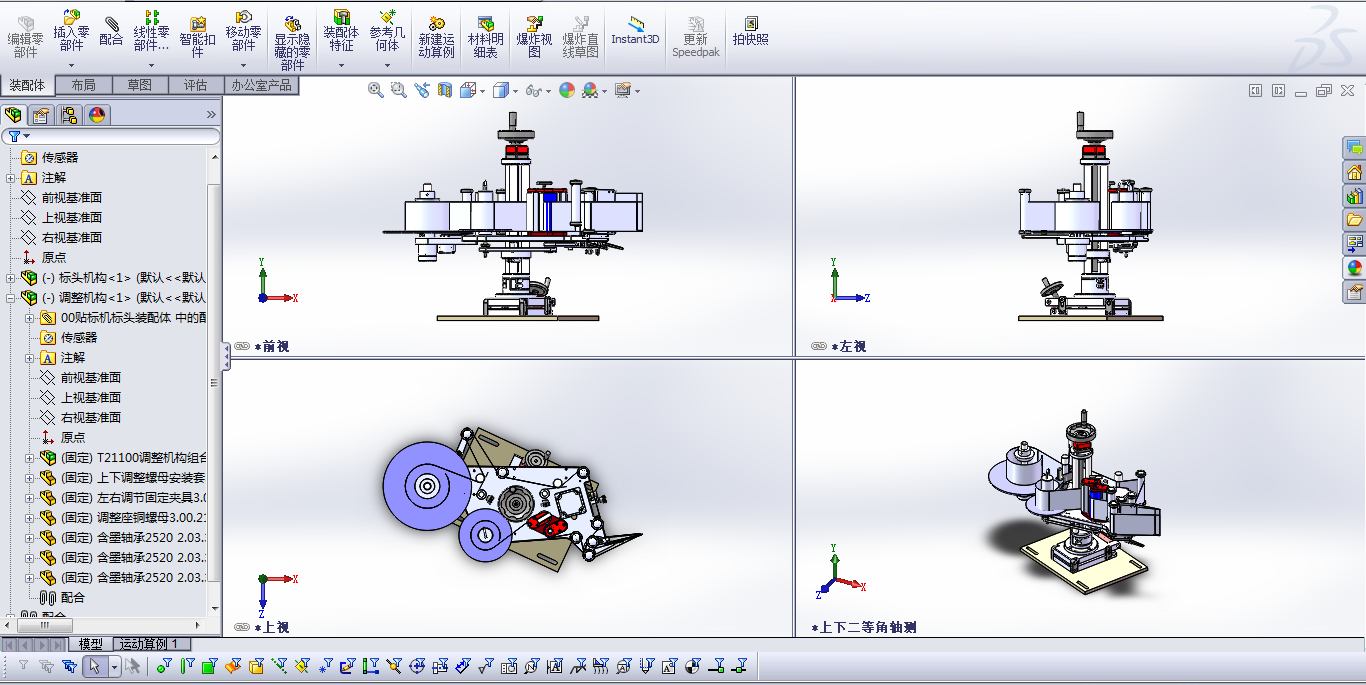Open the 评估 evaluate tab
1366x685 pixels.
click(196, 86)
